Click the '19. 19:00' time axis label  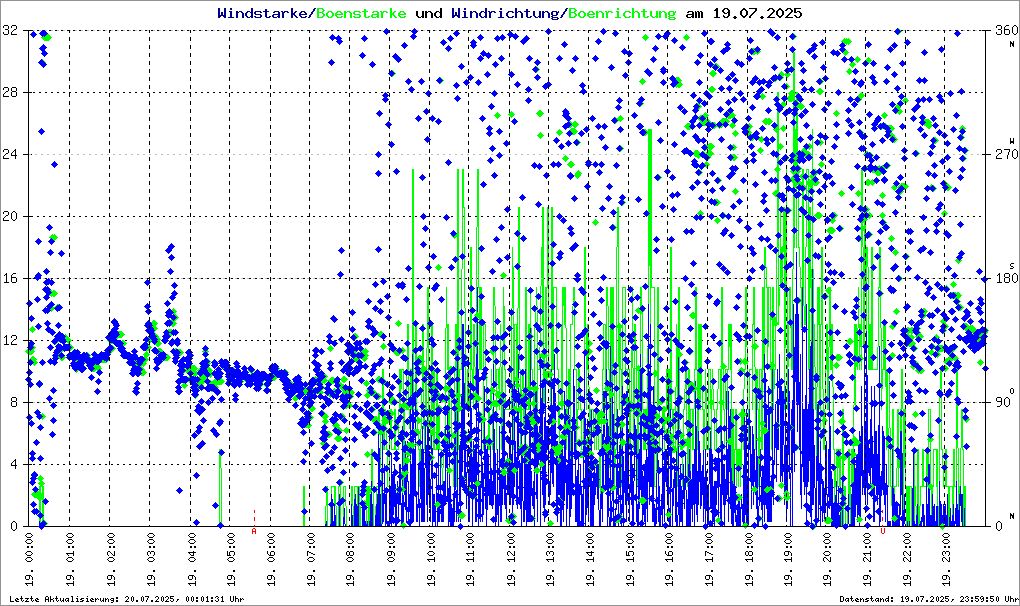(788, 559)
